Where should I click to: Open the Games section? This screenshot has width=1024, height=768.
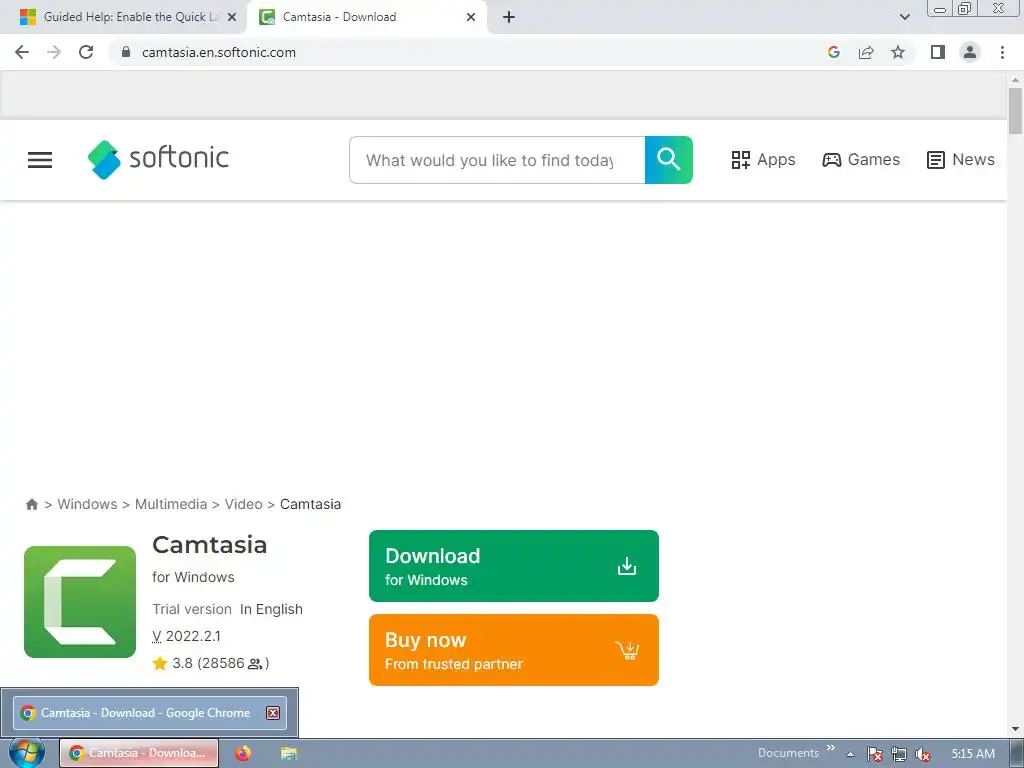[x=861, y=159]
